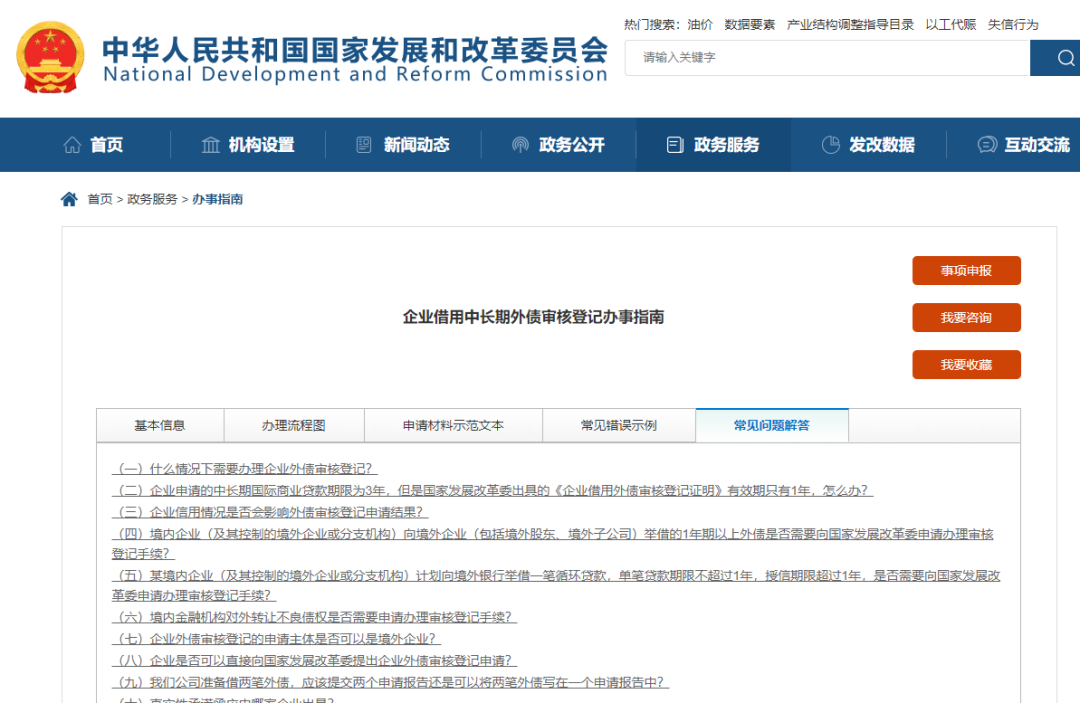Click the breadcrumb home icon
The image size is (1080, 703).
click(68, 198)
